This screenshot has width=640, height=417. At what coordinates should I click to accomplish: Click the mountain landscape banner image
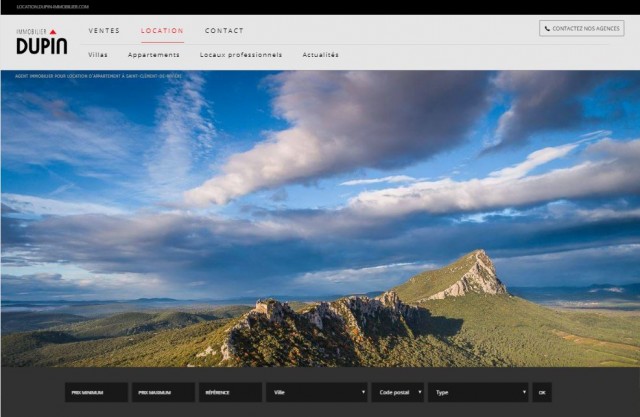(320, 218)
